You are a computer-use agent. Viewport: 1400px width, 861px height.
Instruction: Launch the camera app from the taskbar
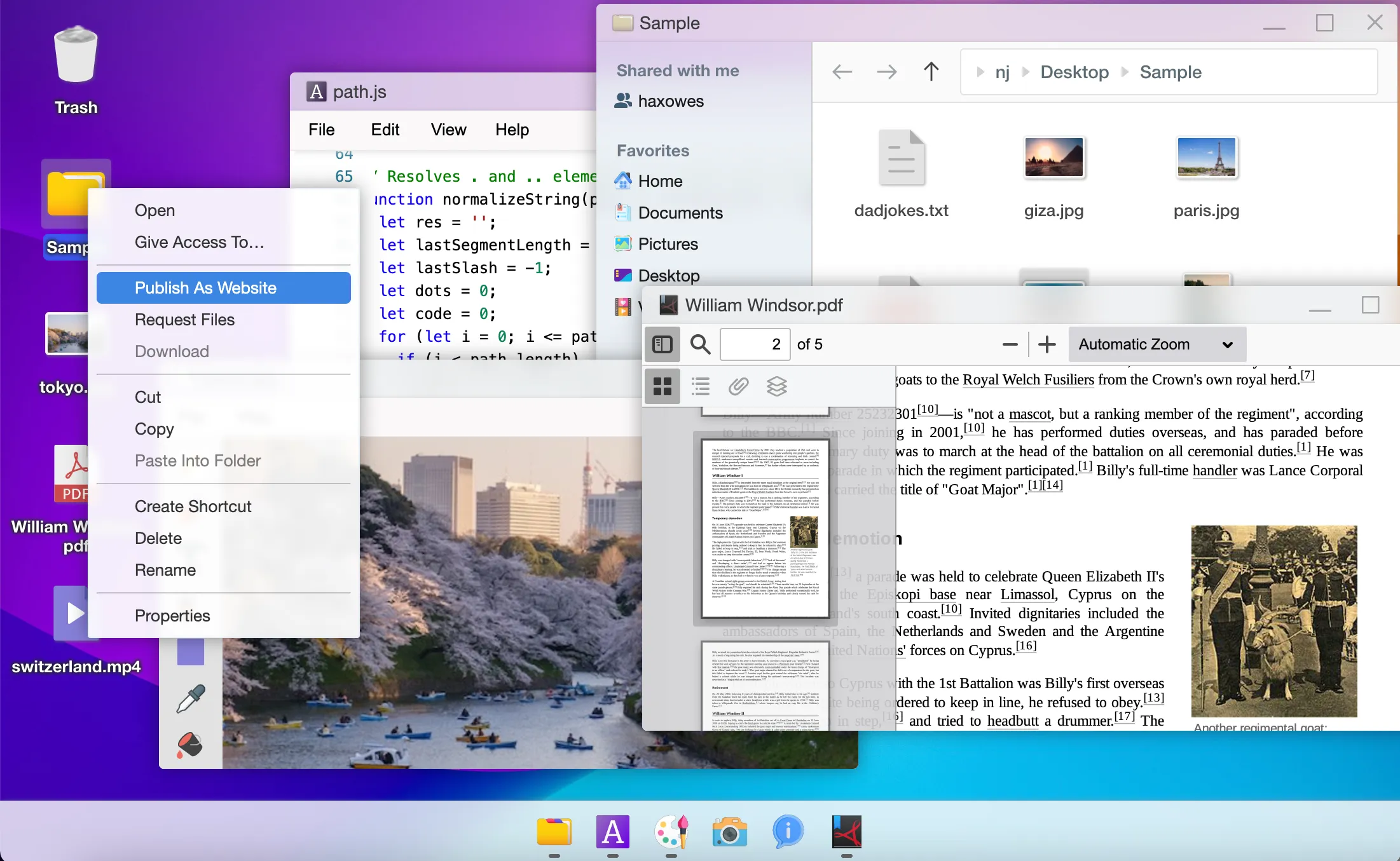click(x=729, y=831)
